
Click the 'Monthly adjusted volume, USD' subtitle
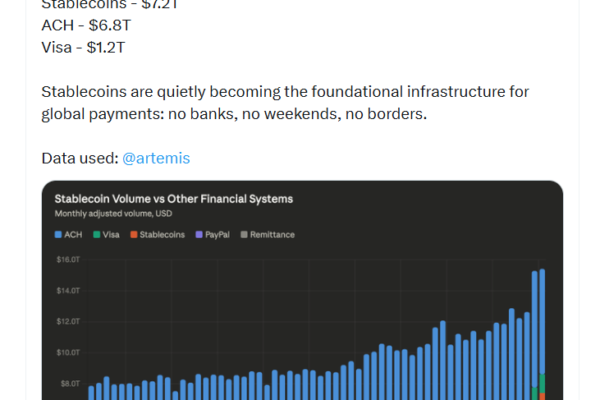click(x=113, y=214)
